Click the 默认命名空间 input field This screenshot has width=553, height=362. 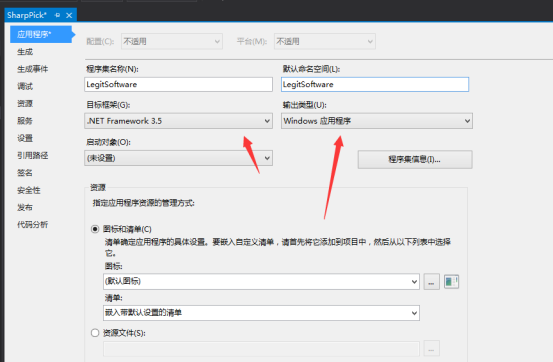click(x=375, y=85)
